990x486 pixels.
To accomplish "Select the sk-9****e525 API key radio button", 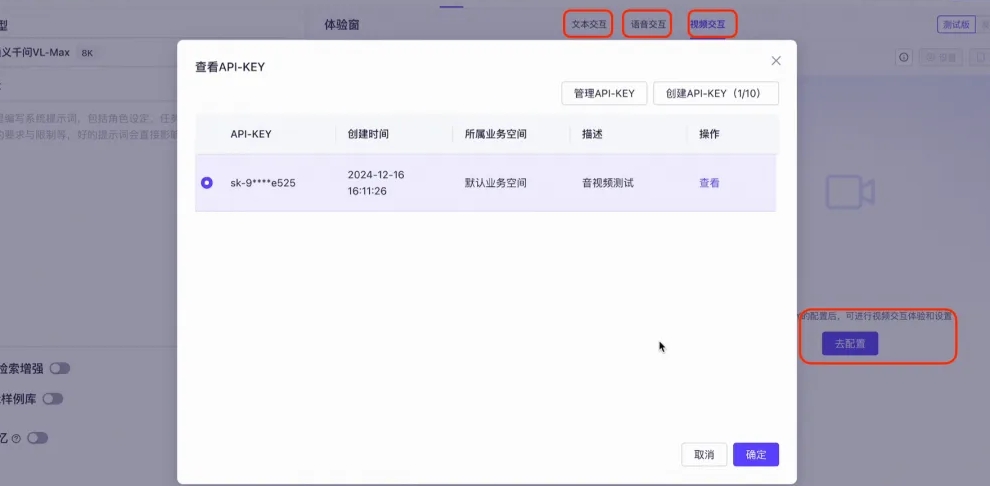I will (207, 183).
